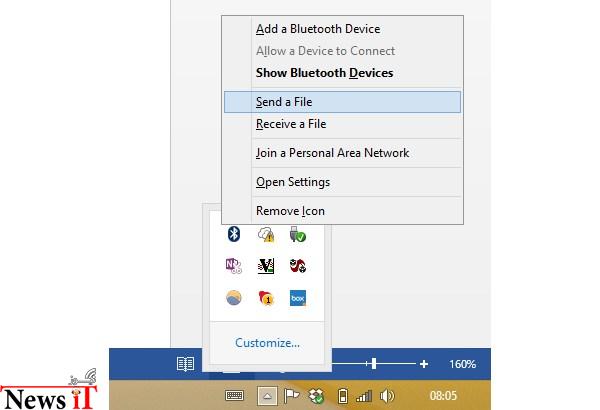Viewport: 600px width, 410px height.
Task: Open the Dropbox icon in the taskbar
Action: (316, 396)
